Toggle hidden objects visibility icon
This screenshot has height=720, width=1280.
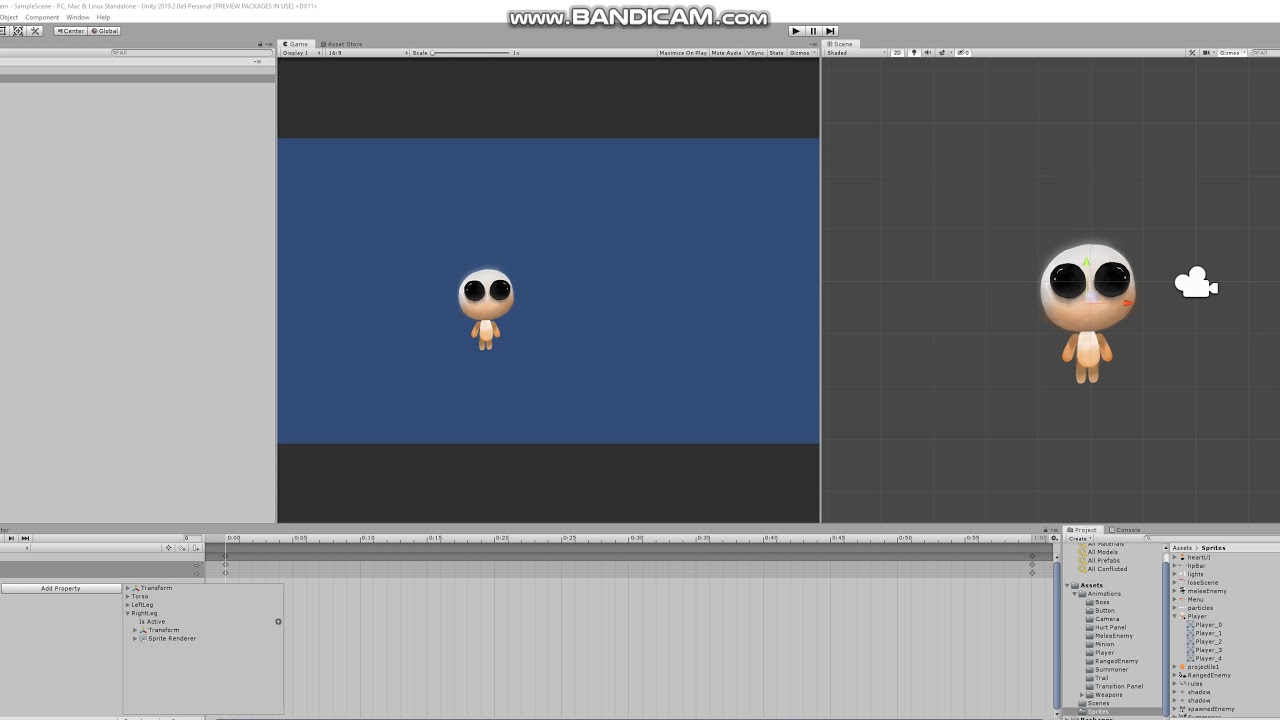pos(962,53)
